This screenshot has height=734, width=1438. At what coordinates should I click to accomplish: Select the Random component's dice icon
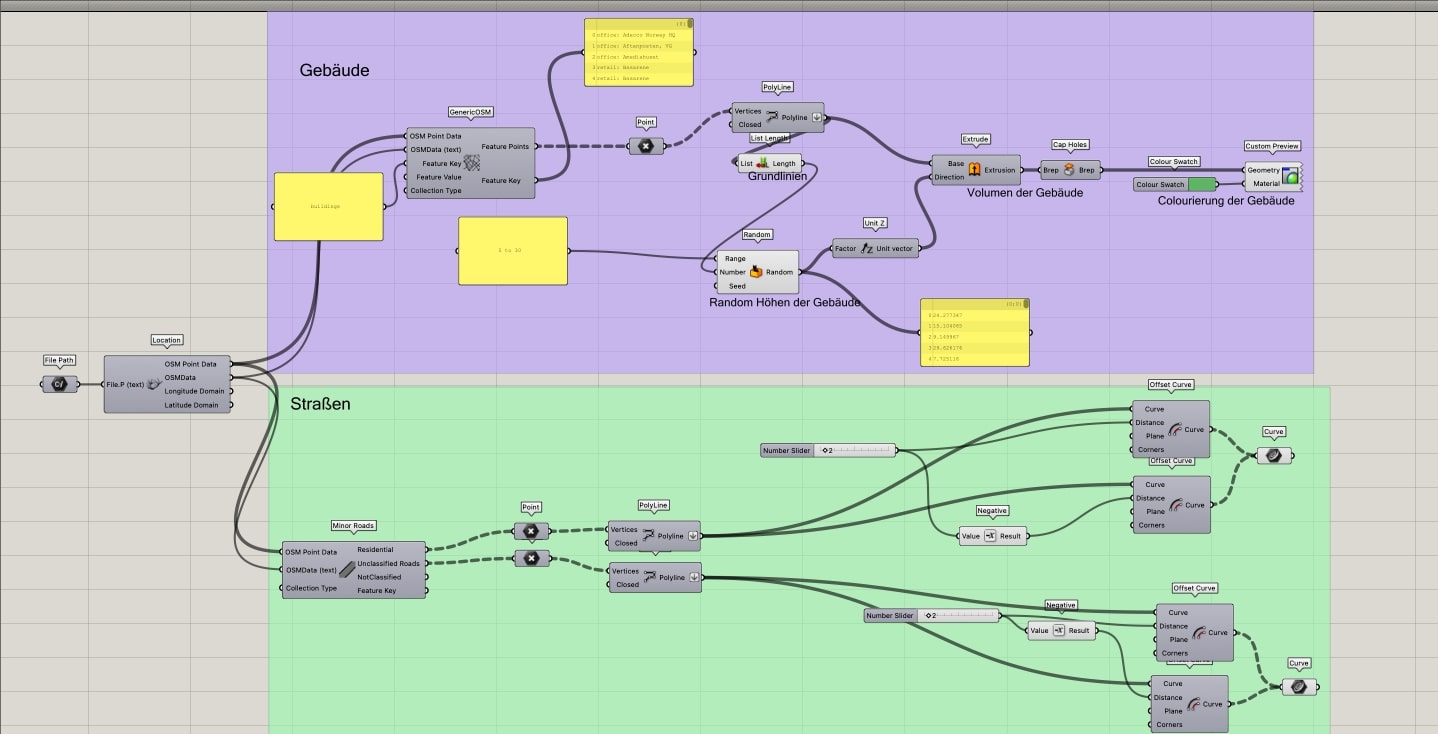click(x=756, y=271)
